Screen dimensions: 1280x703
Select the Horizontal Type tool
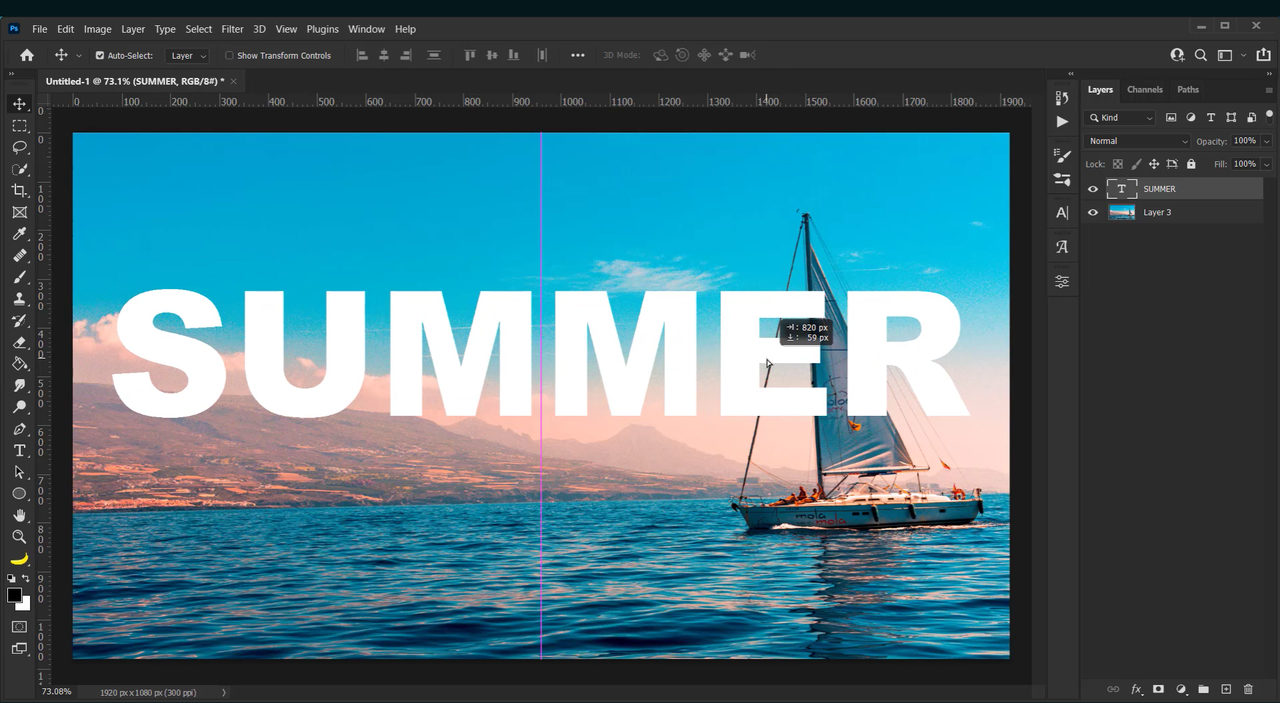tap(19, 451)
